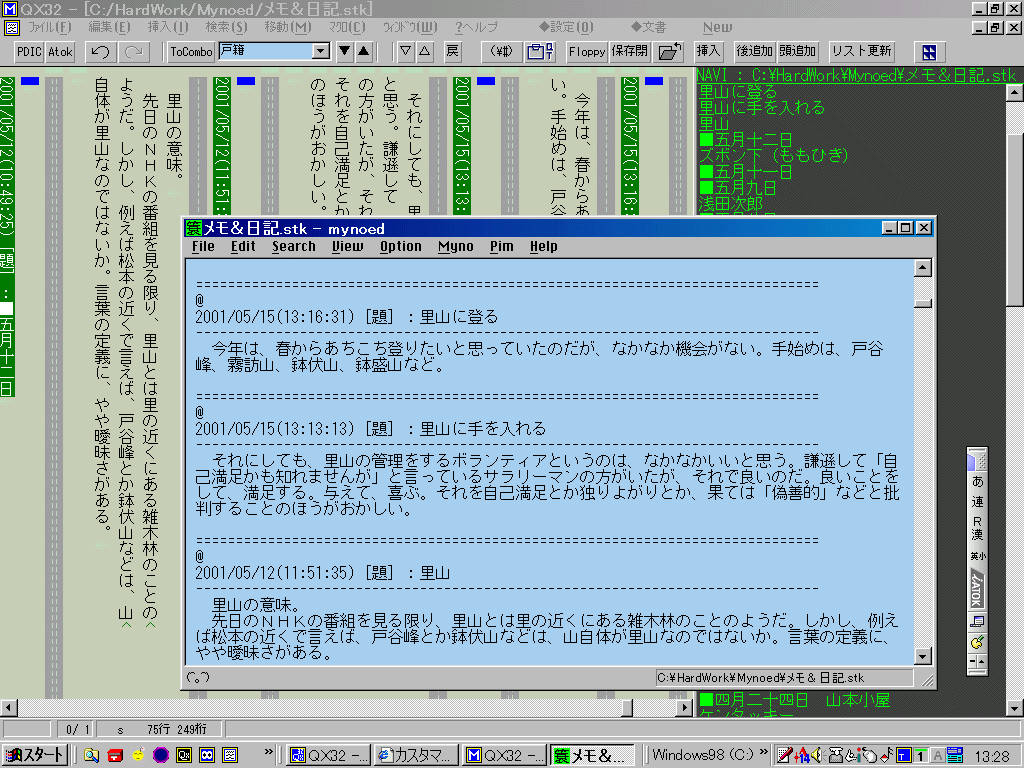Click the mynoed title bar app icon
1024x768 pixels.
(x=194, y=228)
